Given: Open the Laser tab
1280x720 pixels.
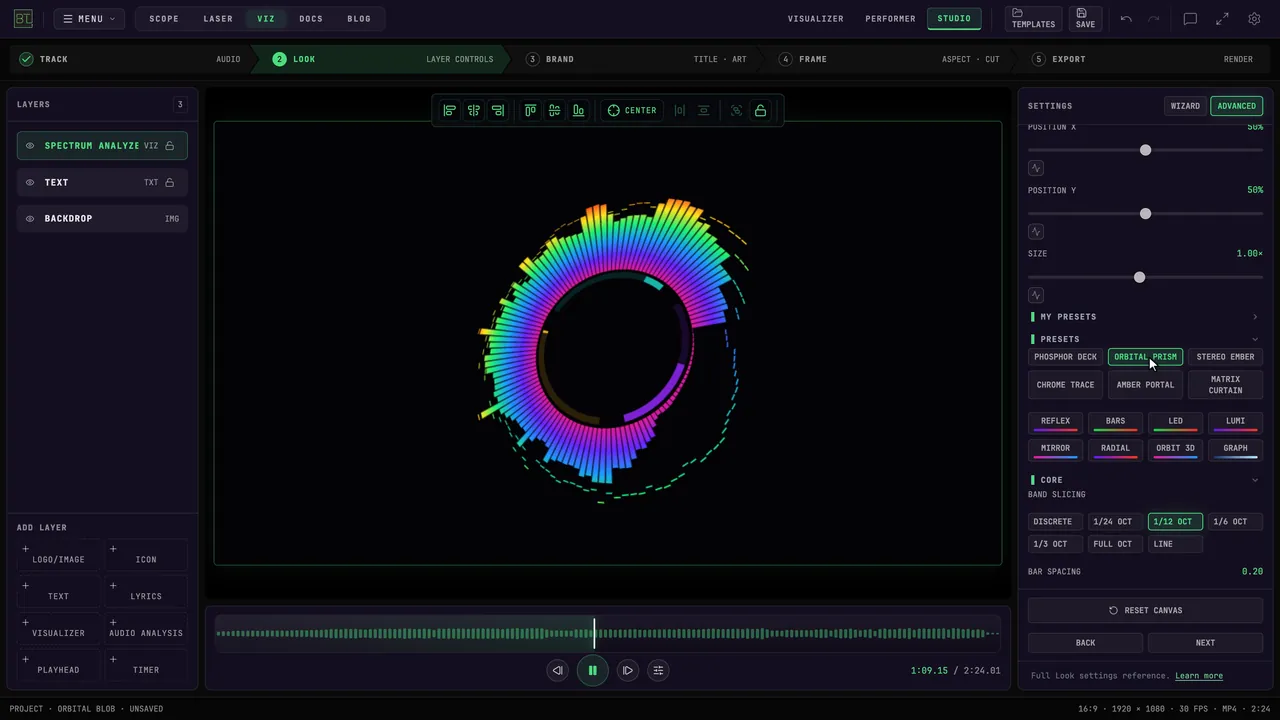Looking at the screenshot, I should (x=218, y=19).
